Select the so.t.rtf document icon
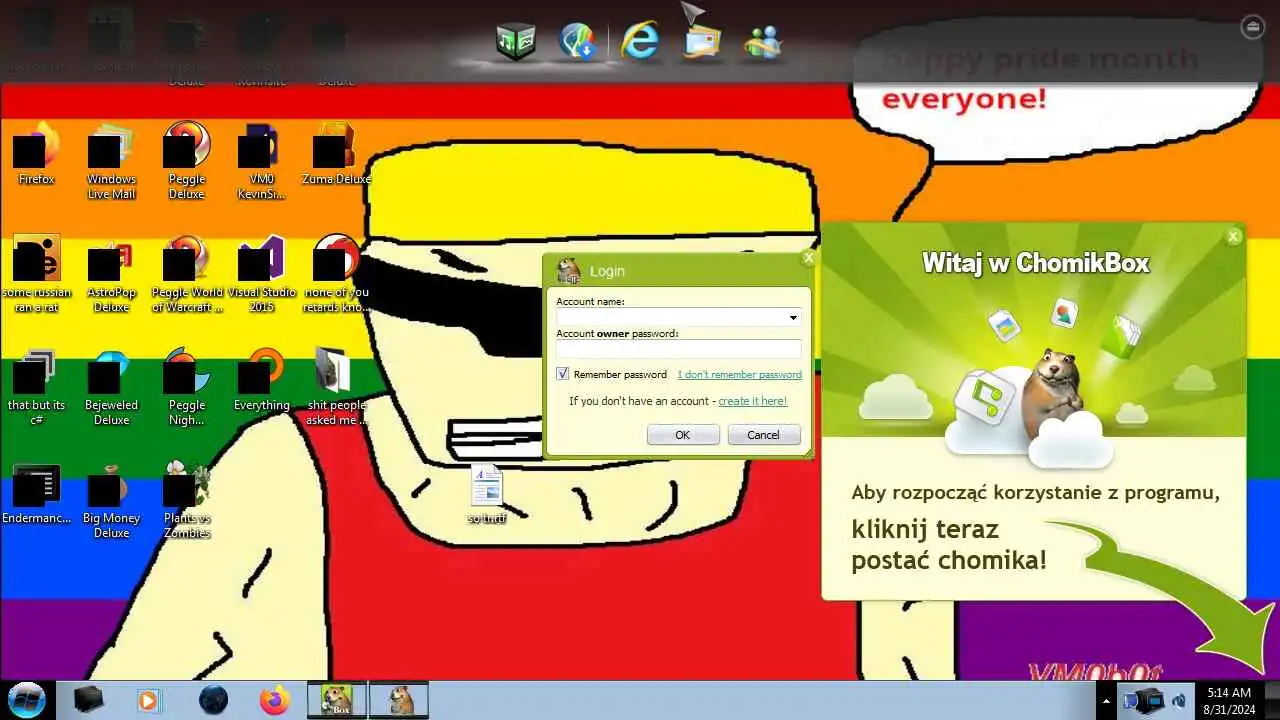Viewport: 1280px width, 720px height. pos(486,494)
